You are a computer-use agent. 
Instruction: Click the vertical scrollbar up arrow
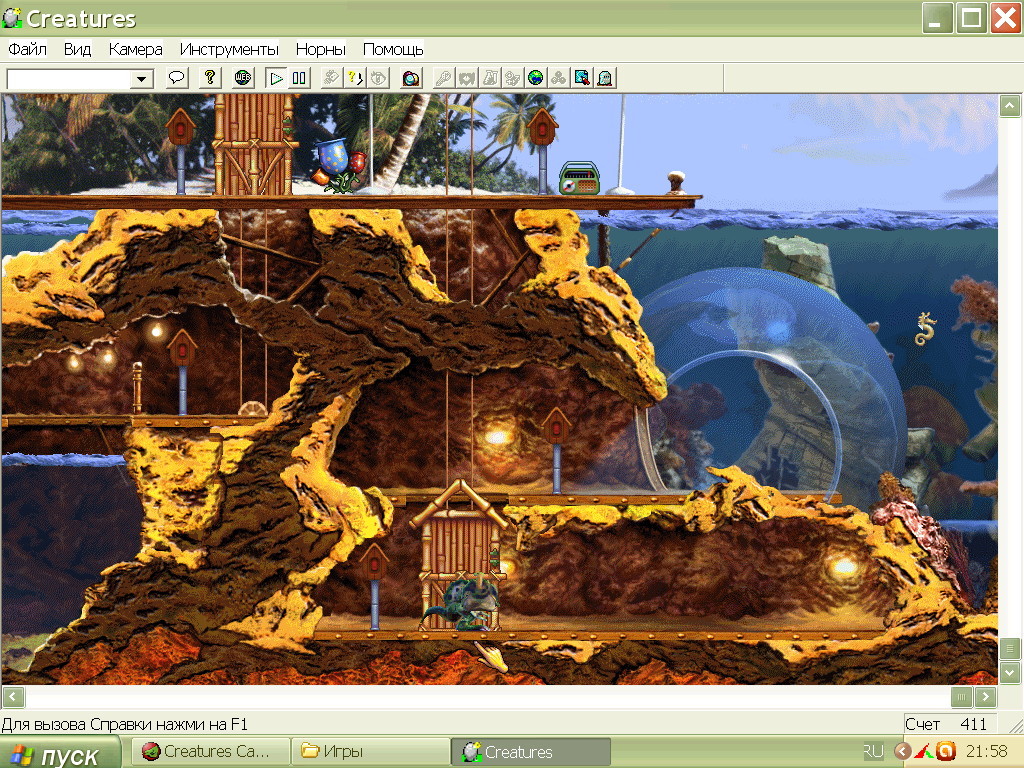1010,106
